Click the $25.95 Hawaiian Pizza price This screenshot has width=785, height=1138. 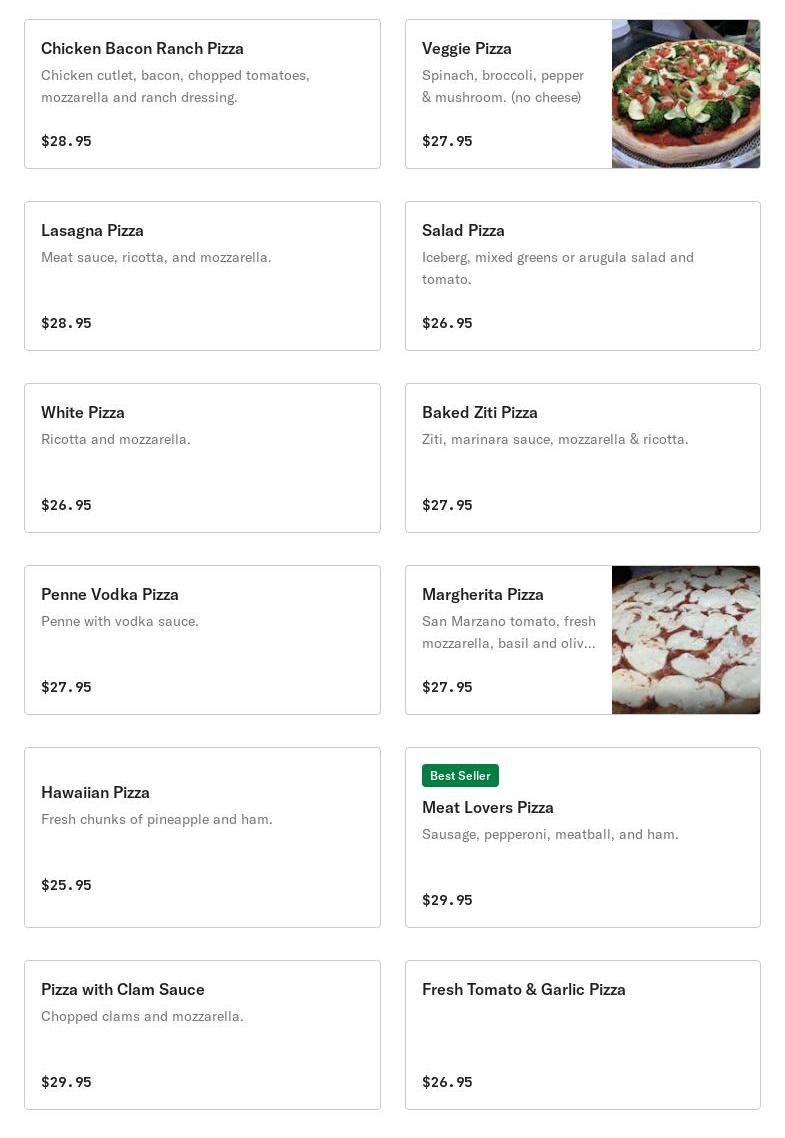point(66,885)
